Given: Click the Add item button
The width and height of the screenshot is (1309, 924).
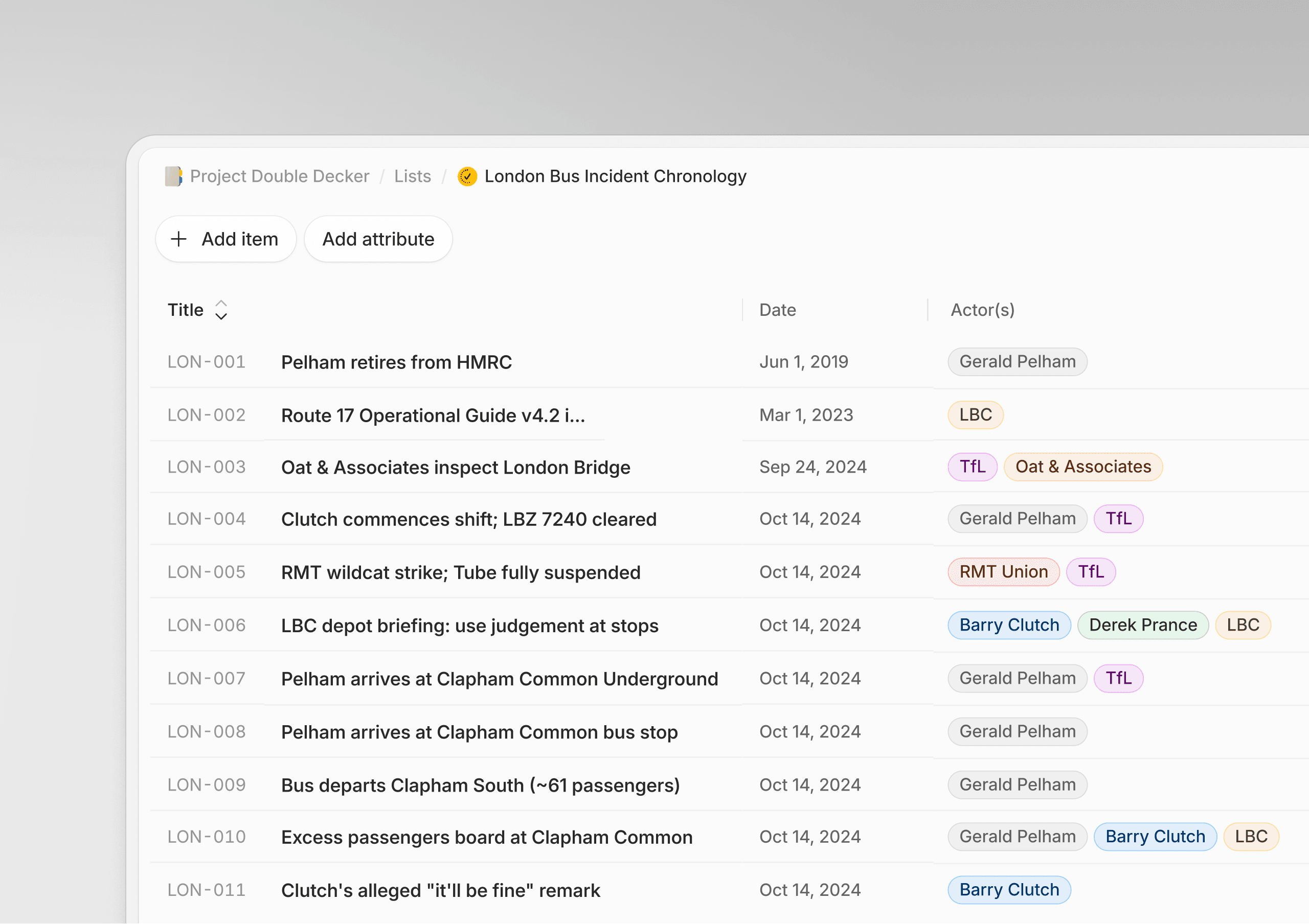Looking at the screenshot, I should pos(226,239).
